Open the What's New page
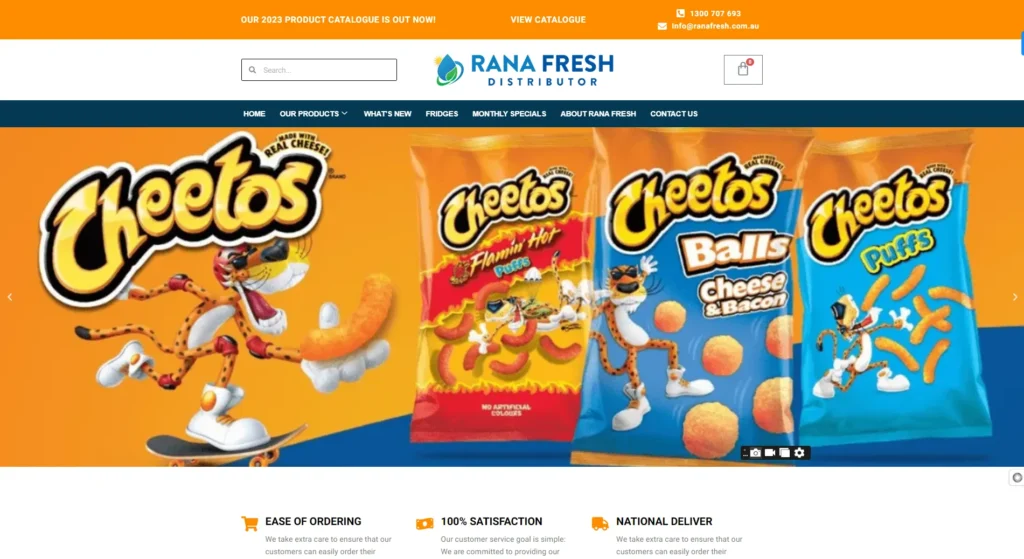Image resolution: width=1024 pixels, height=559 pixels. coord(387,114)
